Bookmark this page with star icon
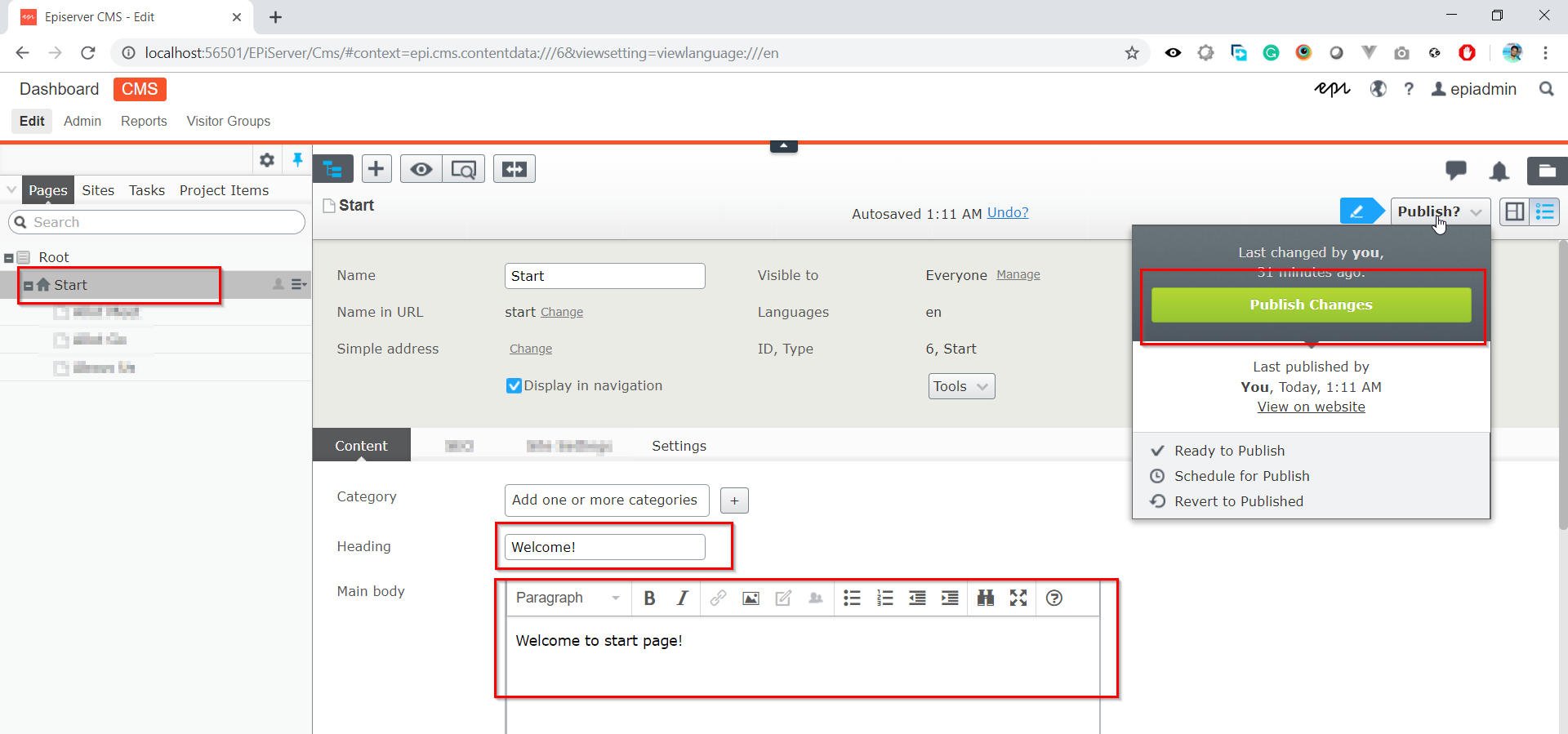The image size is (1568, 734). click(x=1132, y=53)
